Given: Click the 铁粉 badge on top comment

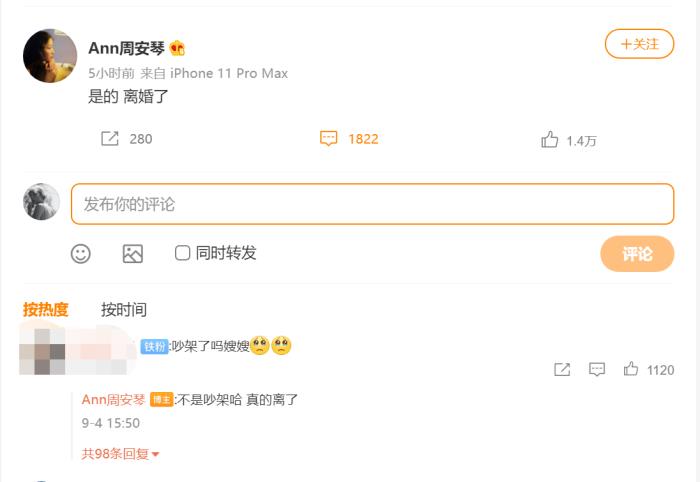Looking at the screenshot, I should (x=154, y=346).
